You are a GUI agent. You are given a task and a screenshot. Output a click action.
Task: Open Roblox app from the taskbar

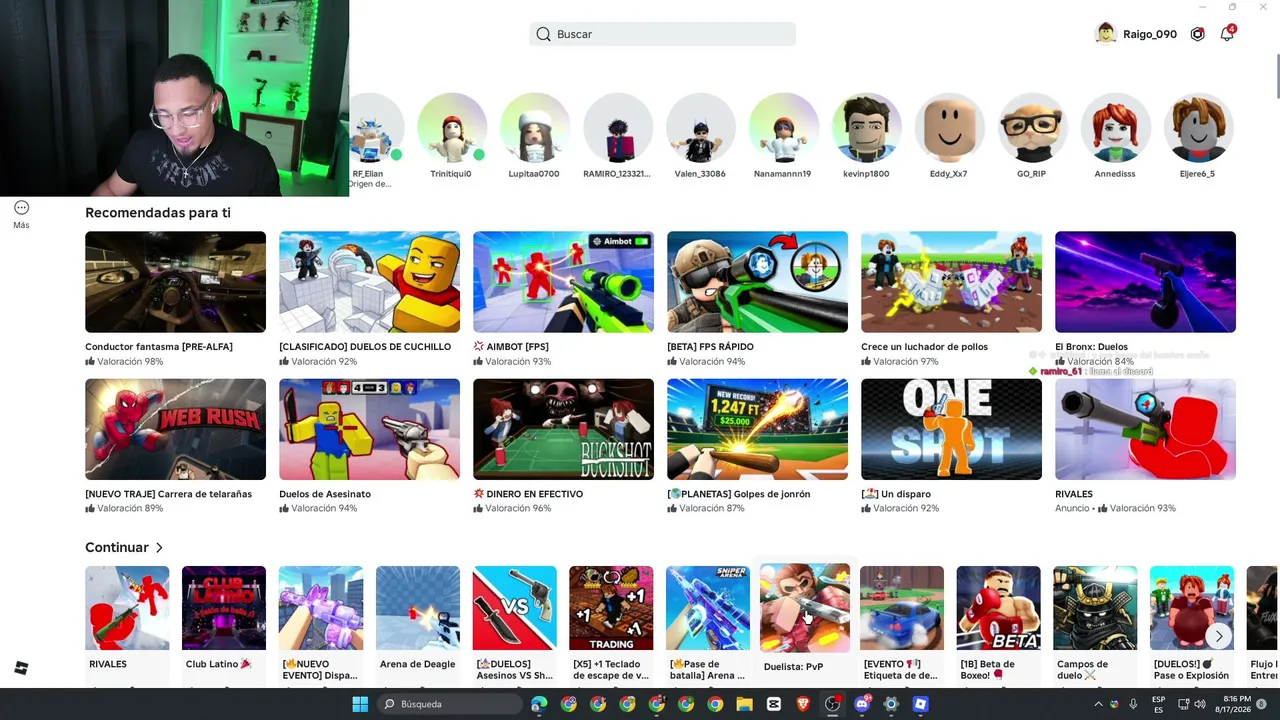click(920, 704)
